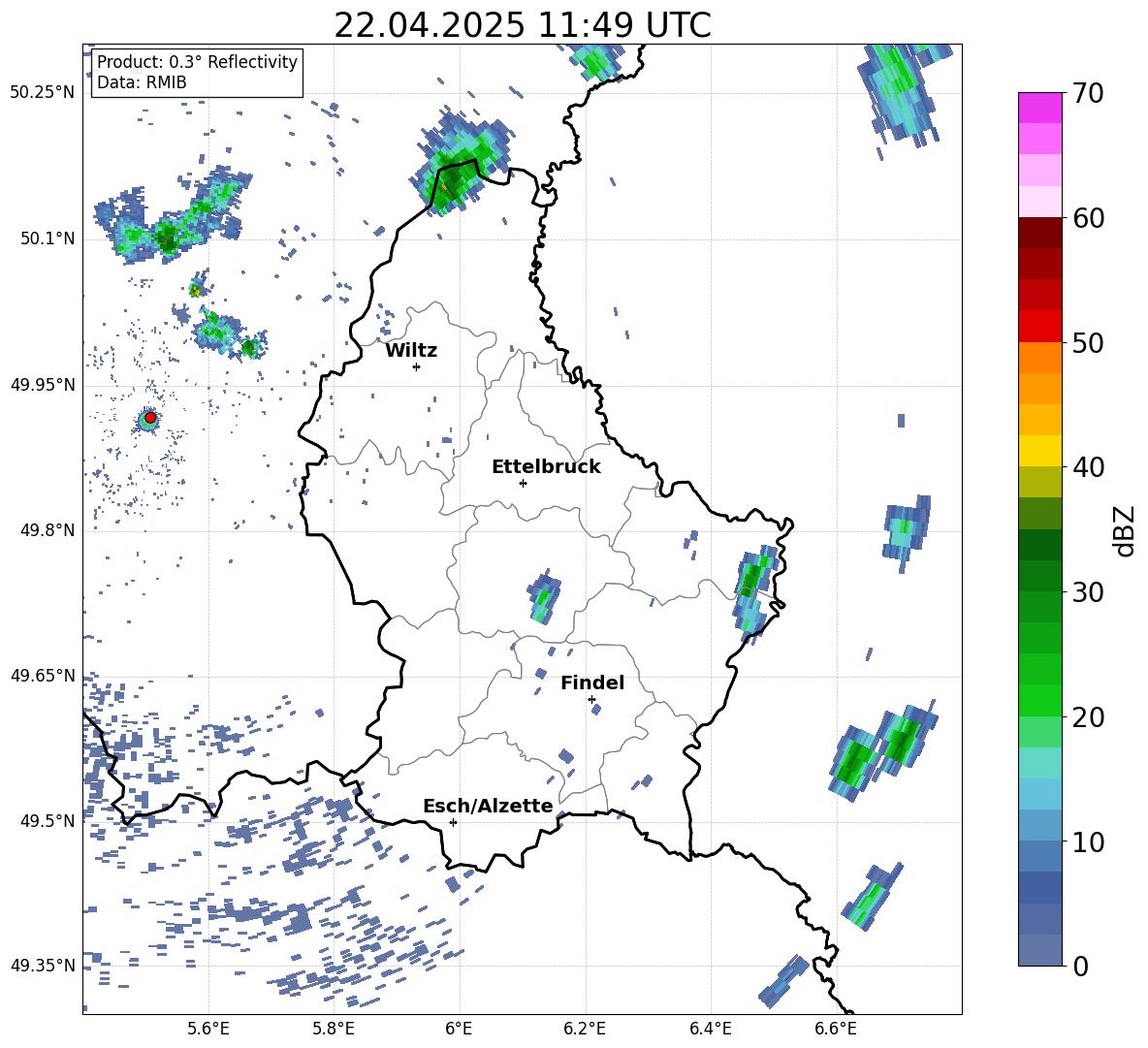Click the 49.95°N latitude label
1148x1048 pixels.
pos(42,385)
